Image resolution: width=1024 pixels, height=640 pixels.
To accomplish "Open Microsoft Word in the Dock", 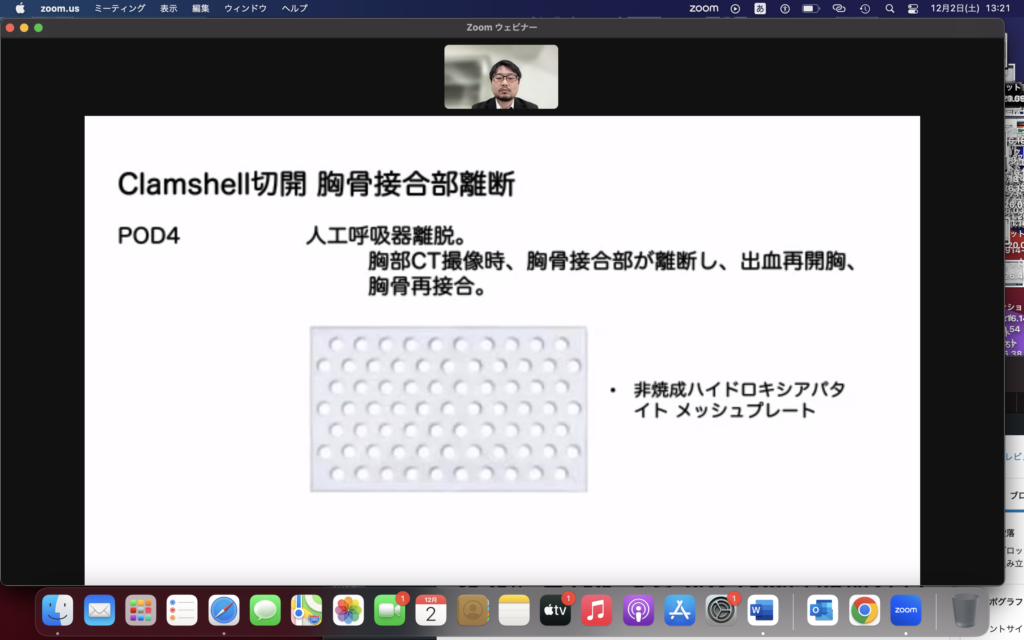I will pos(762,609).
